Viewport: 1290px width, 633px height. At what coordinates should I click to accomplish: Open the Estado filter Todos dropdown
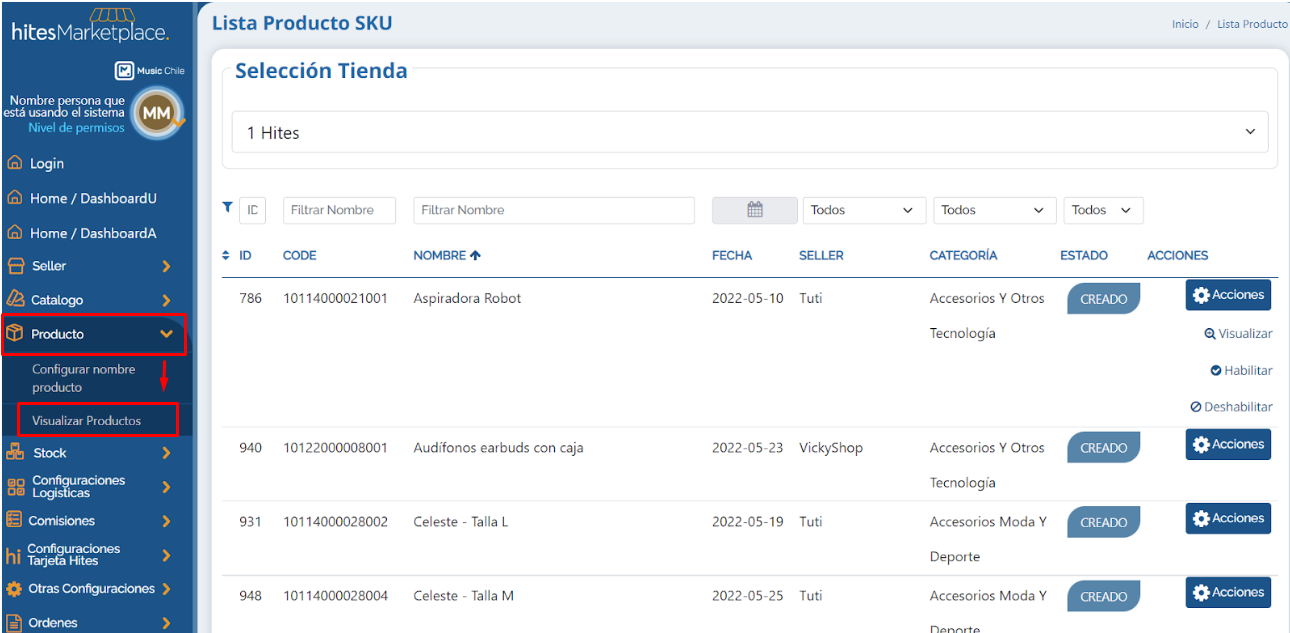pyautogui.click(x=1103, y=210)
